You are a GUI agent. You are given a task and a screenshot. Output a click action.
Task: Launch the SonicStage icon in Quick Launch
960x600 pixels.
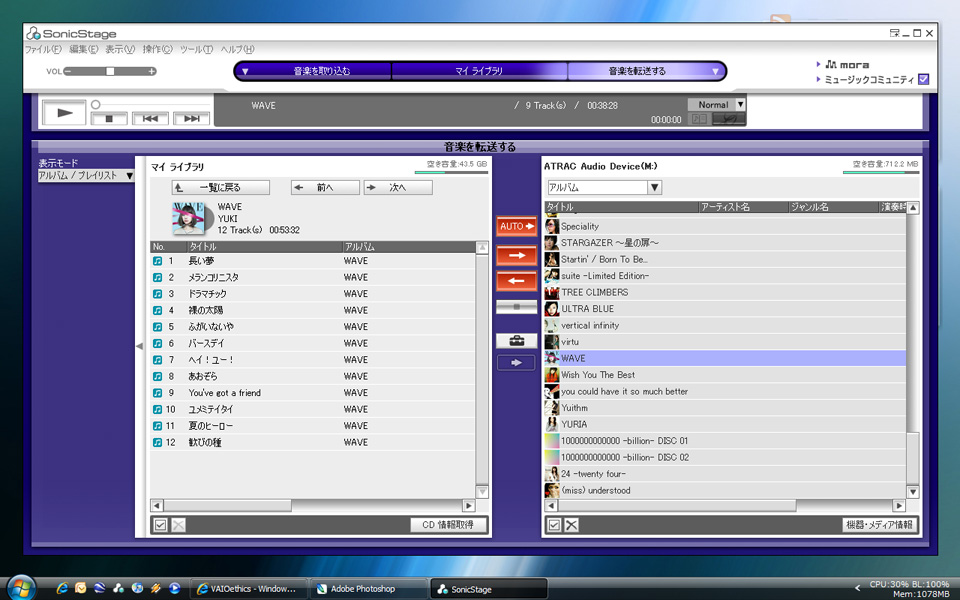[118, 588]
